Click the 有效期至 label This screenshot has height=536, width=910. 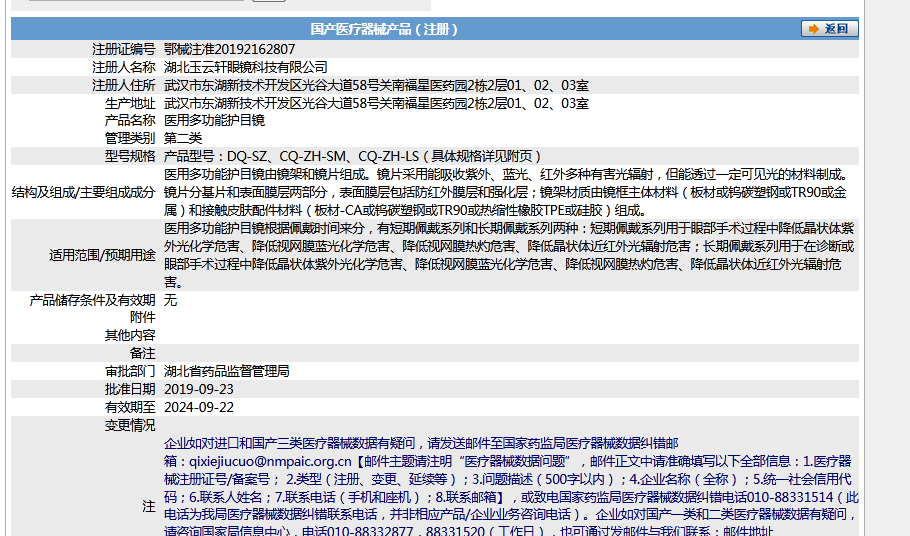tap(130, 407)
